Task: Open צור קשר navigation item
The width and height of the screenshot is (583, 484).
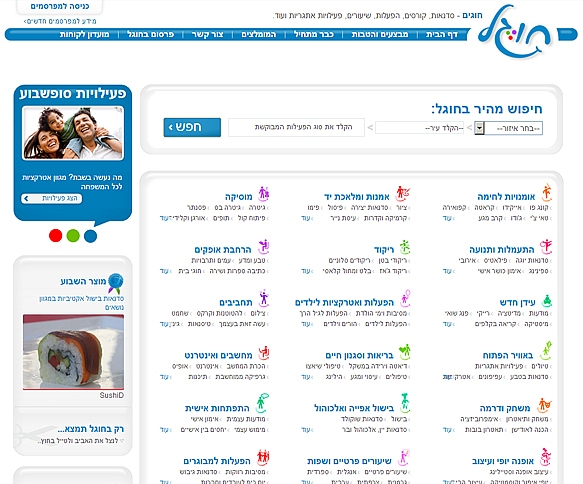Action: click(x=207, y=35)
